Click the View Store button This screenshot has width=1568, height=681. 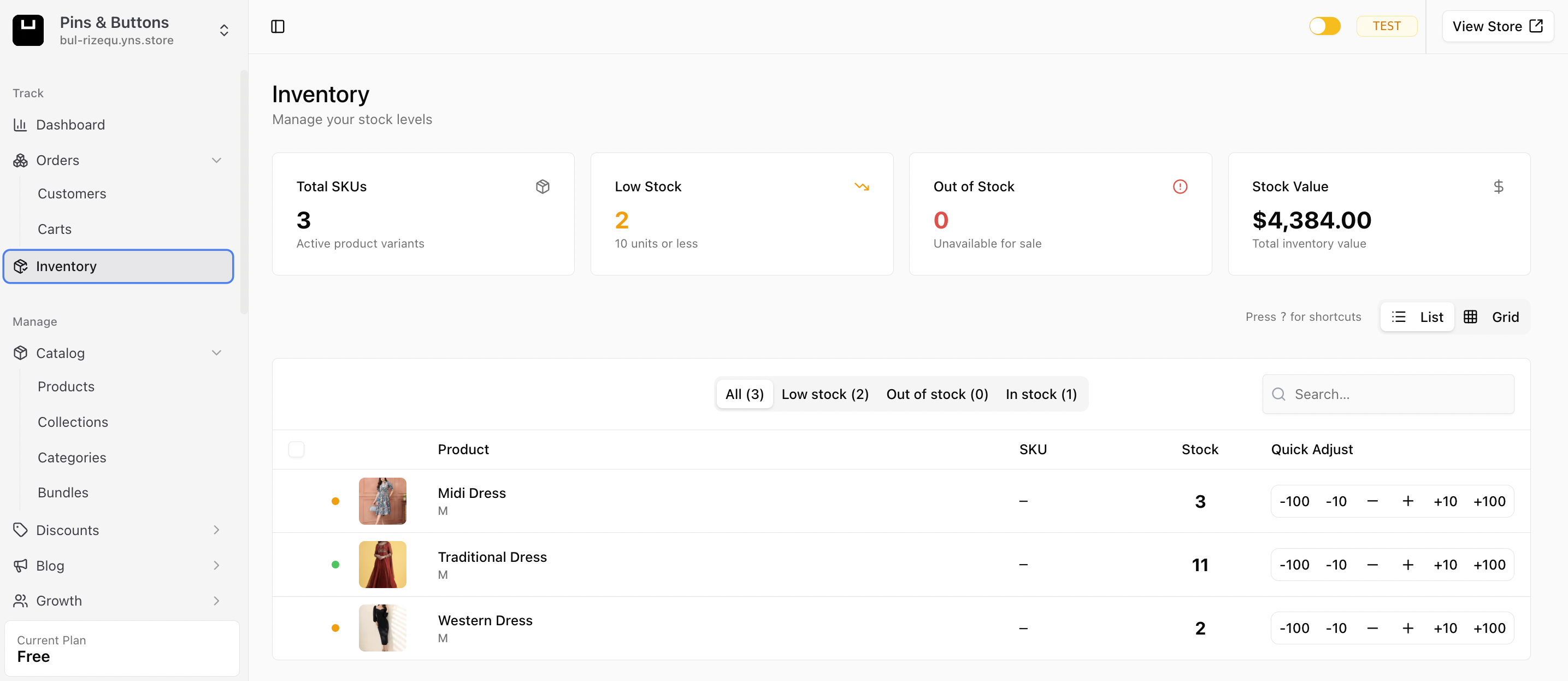(x=1497, y=26)
